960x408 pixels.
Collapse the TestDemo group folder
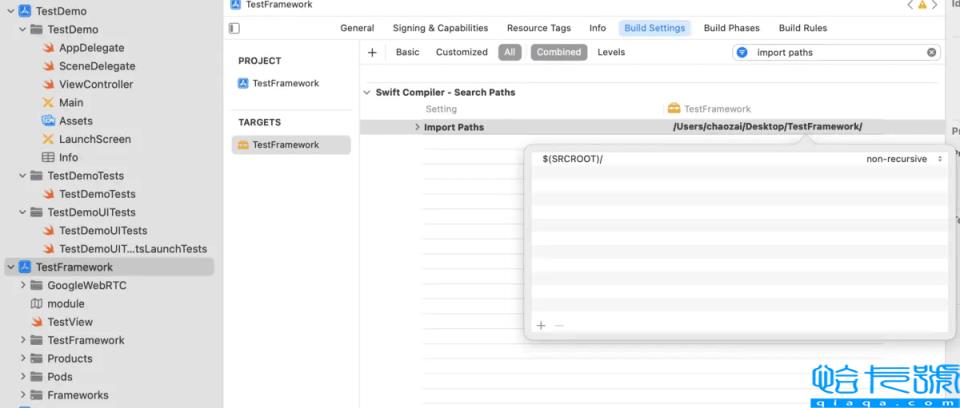(23, 29)
